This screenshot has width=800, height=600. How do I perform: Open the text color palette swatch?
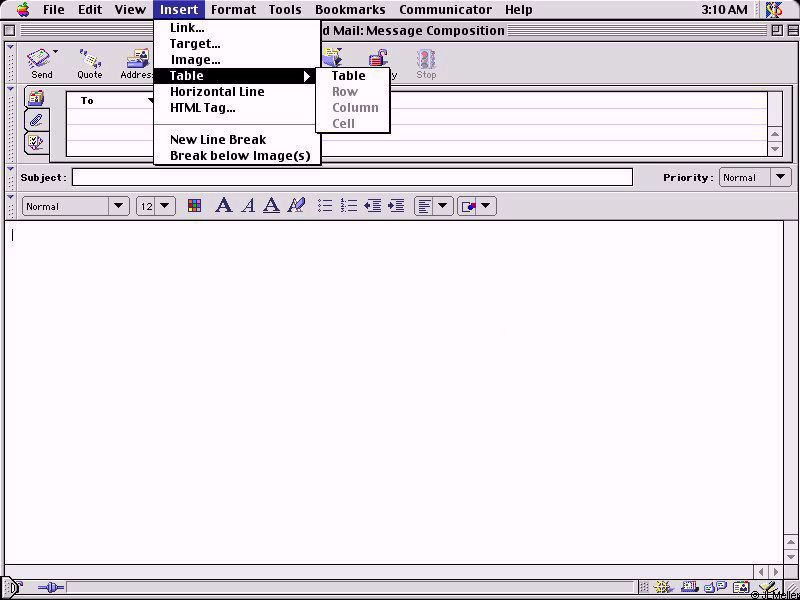(x=194, y=206)
